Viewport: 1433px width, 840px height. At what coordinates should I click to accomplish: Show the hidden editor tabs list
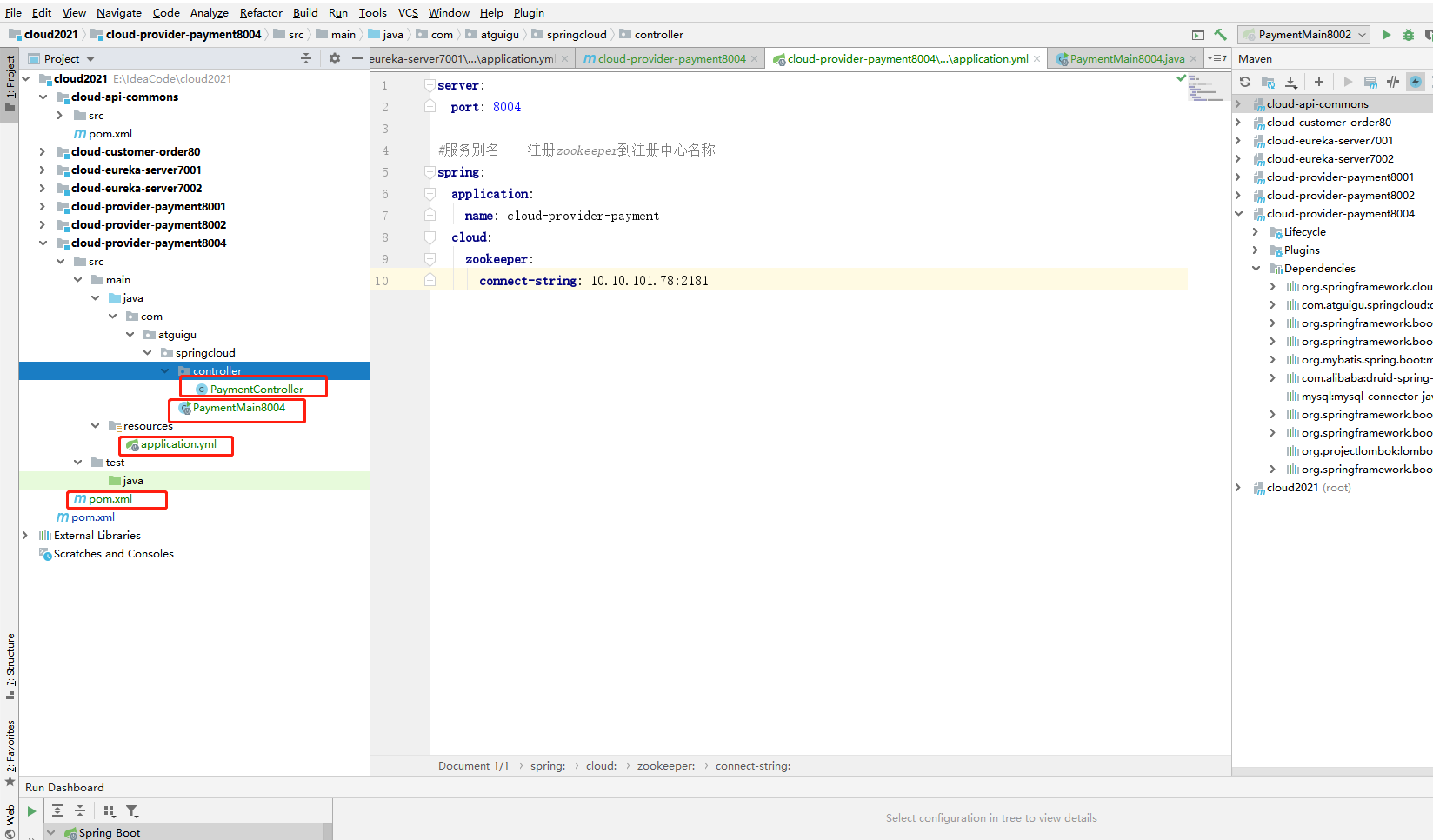(1217, 58)
